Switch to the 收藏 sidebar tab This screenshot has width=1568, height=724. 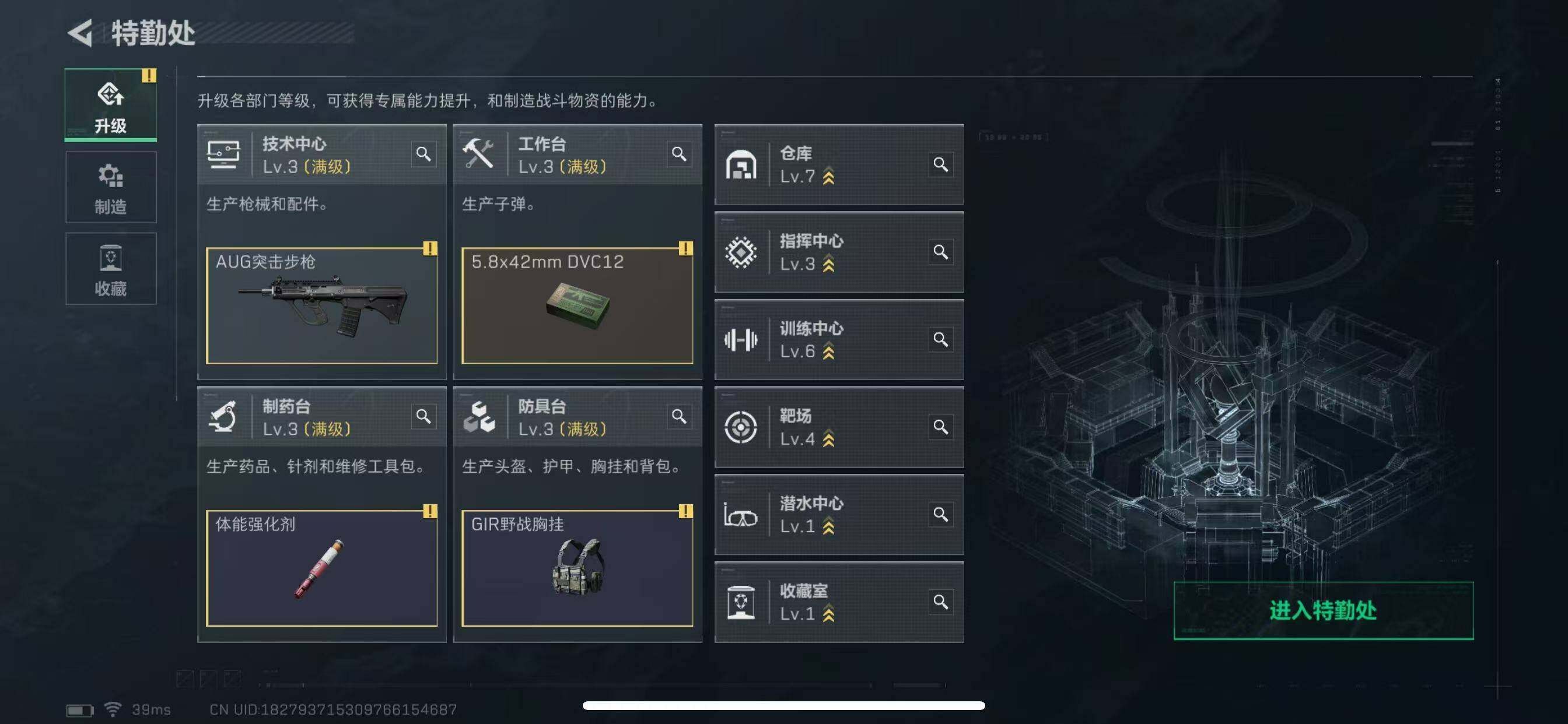pos(111,268)
